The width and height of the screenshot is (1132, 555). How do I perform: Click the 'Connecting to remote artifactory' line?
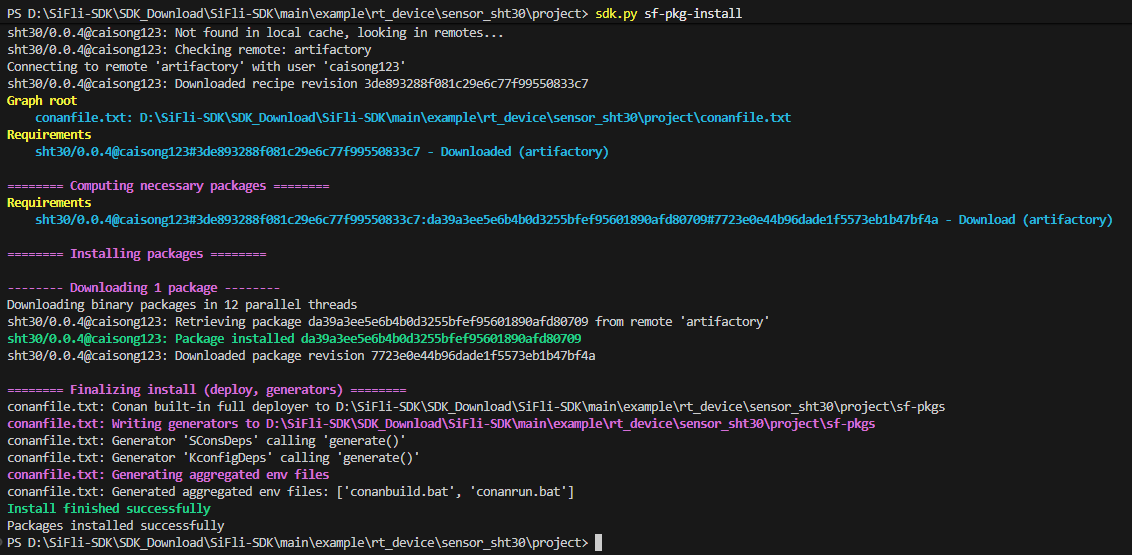(206, 67)
